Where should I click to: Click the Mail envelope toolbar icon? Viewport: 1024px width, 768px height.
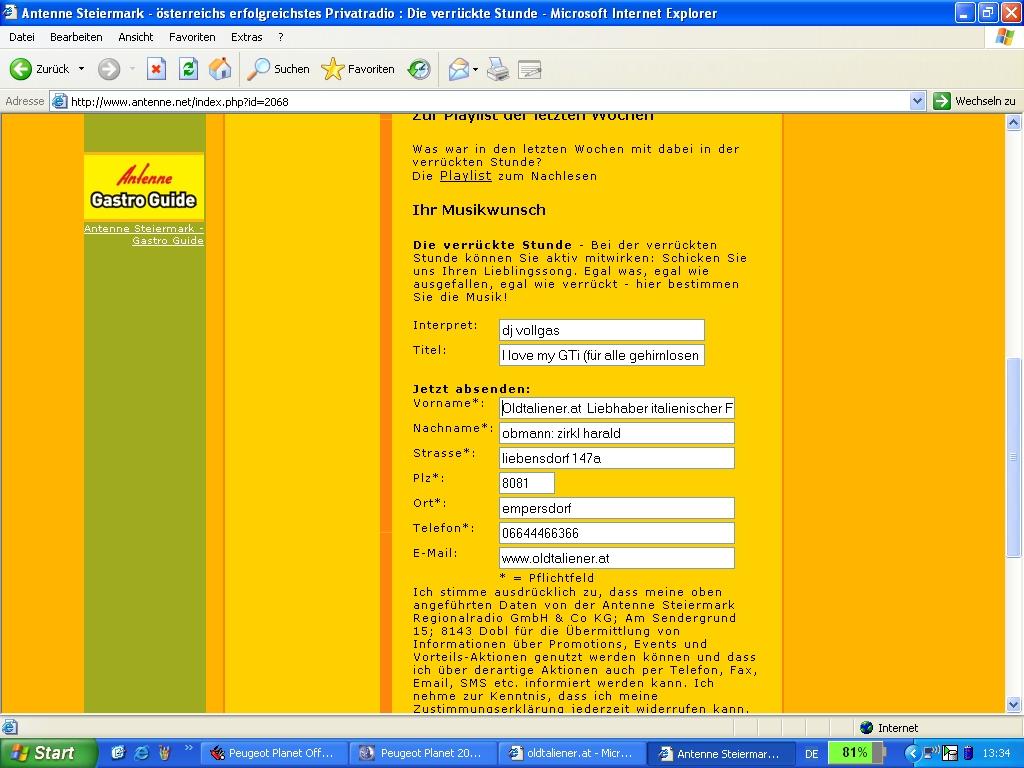pos(458,69)
